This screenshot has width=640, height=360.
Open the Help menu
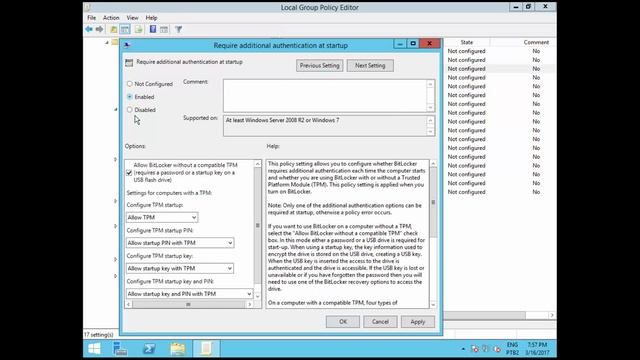point(151,18)
